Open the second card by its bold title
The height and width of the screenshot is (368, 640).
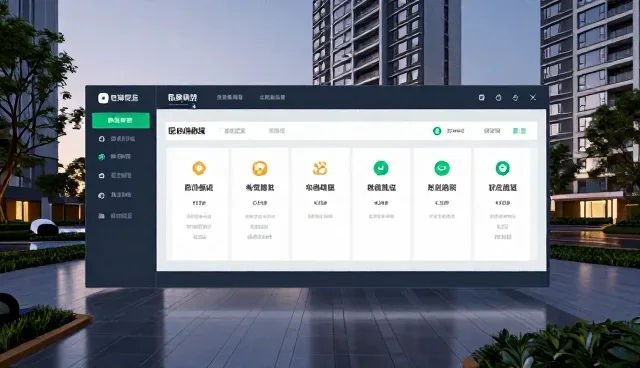(260, 188)
